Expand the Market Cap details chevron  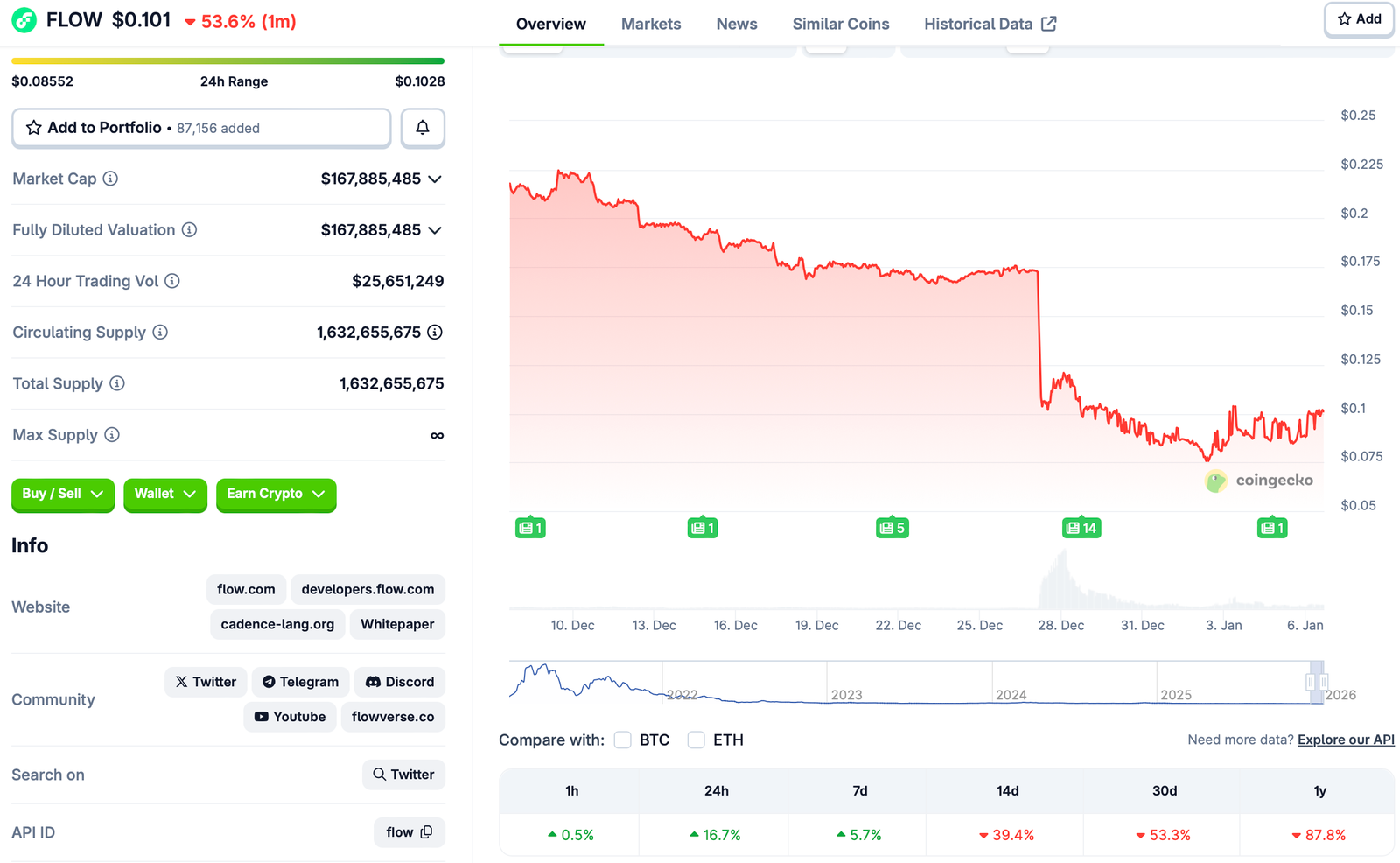(x=435, y=179)
